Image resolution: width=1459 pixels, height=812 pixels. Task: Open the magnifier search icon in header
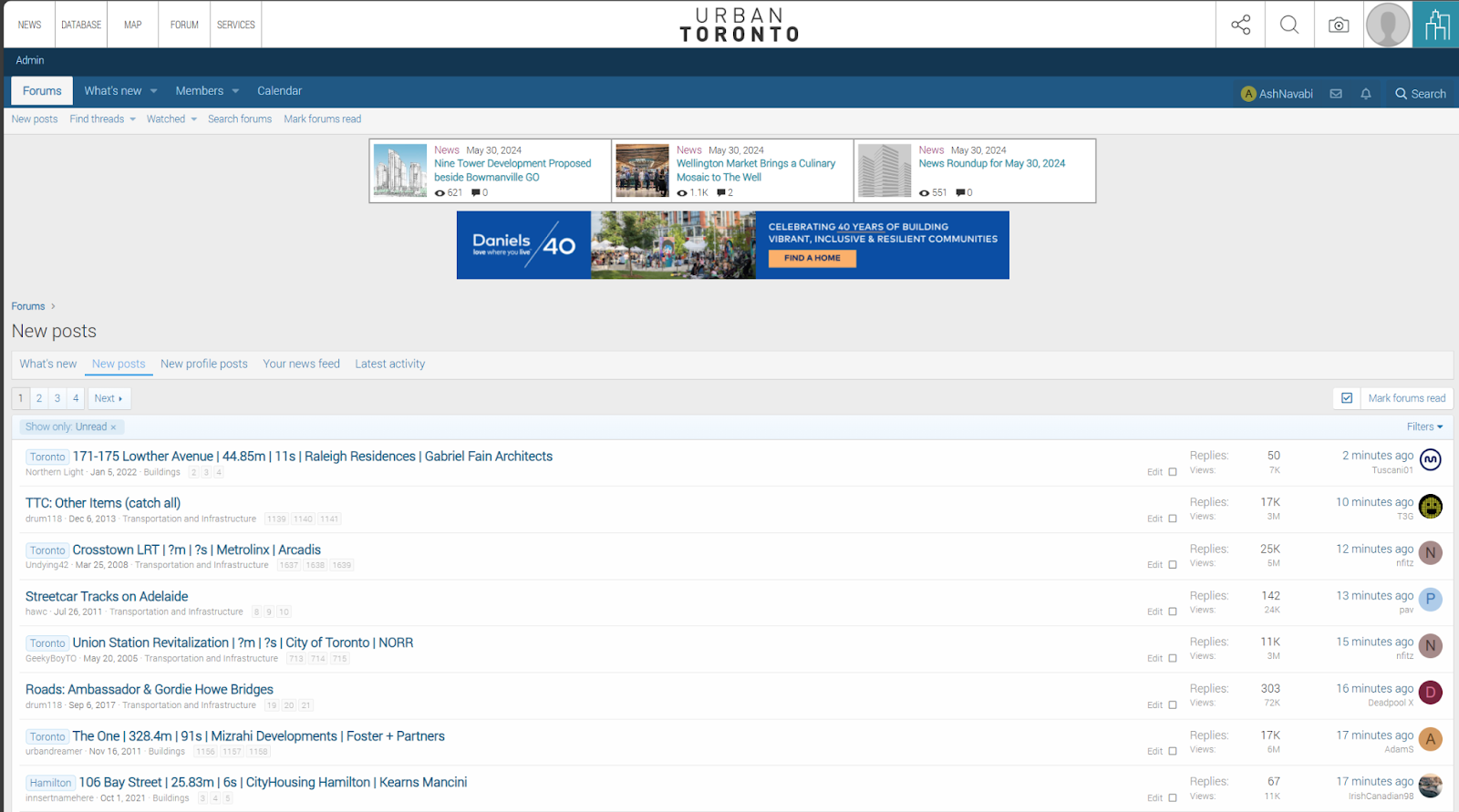[x=1289, y=25]
